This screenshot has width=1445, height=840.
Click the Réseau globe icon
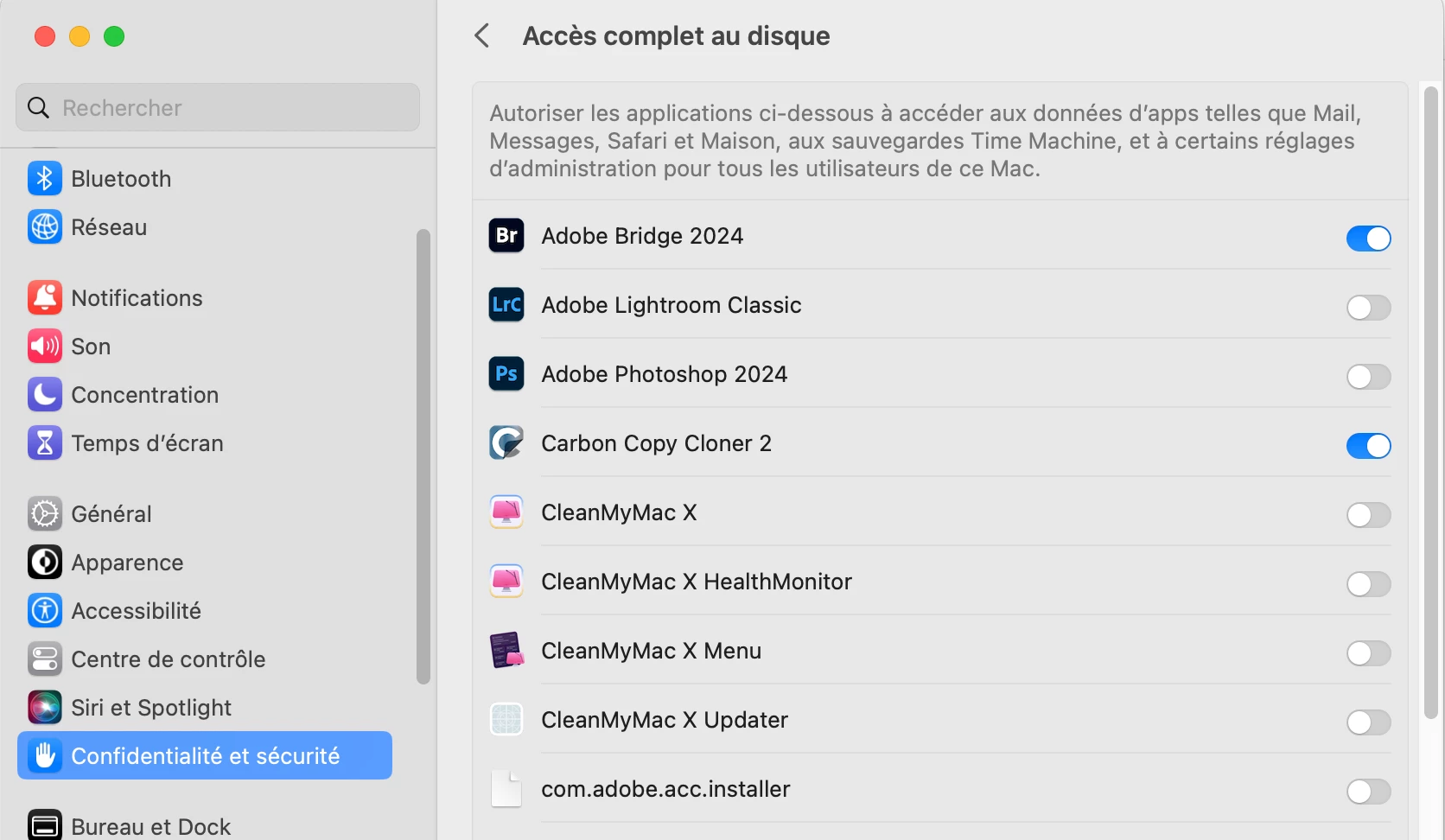[45, 227]
